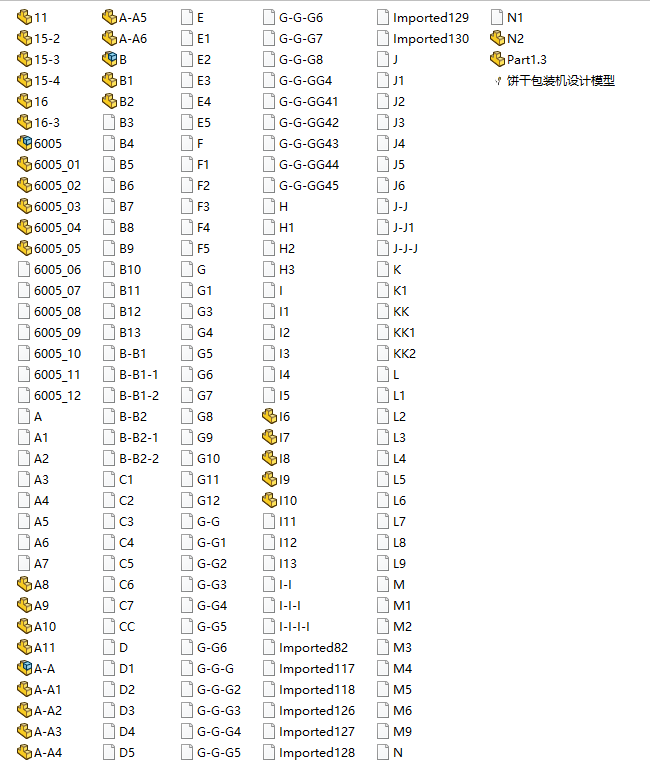Click the SolidWorks part icon for 11
Screen dimensions: 650x763
pos(24,18)
